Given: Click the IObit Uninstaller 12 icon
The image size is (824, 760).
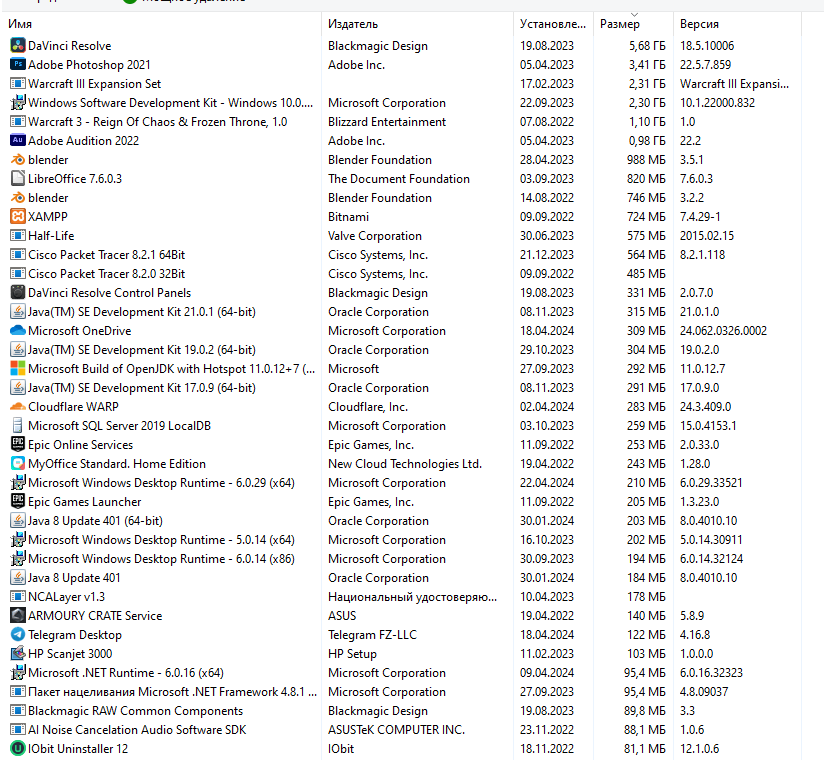Looking at the screenshot, I should tap(18, 748).
